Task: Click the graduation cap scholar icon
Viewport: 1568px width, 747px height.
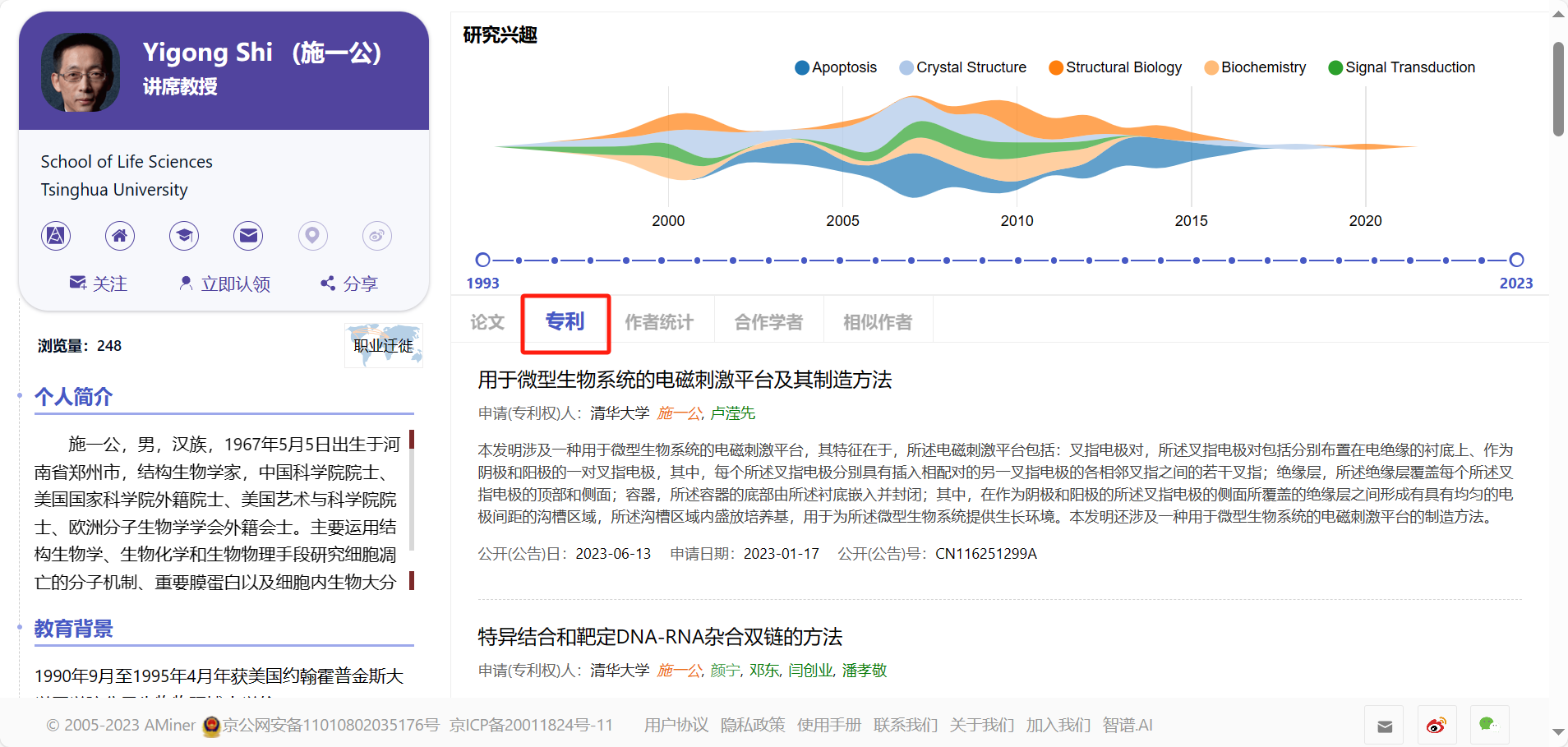Action: [184, 236]
